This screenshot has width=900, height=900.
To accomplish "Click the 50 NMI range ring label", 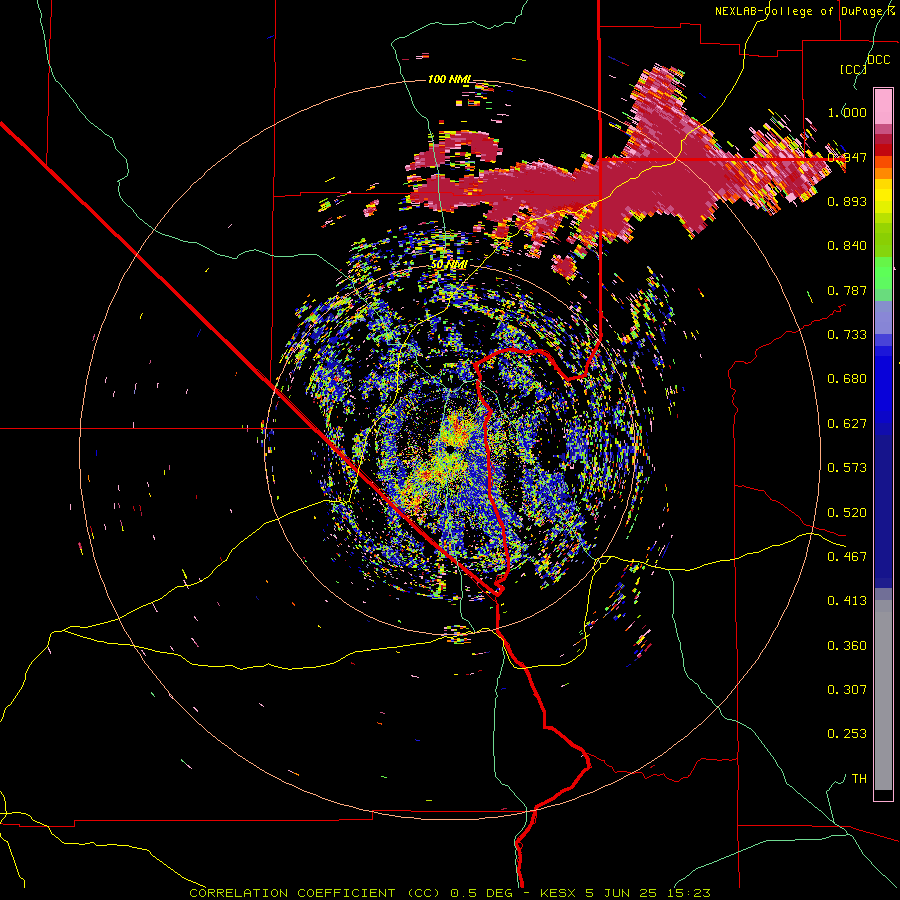I will click(449, 265).
